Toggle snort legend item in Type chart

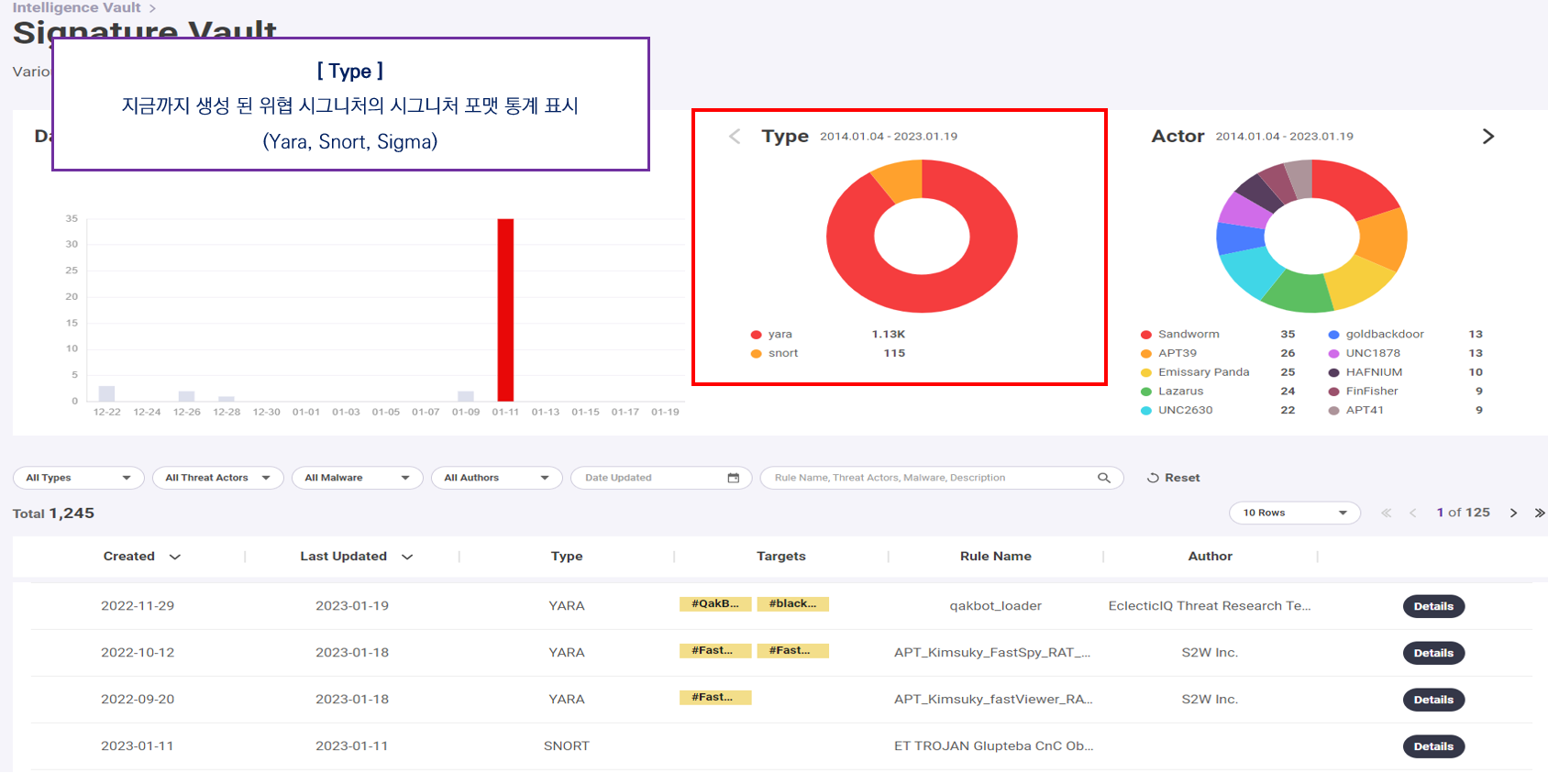[774, 353]
